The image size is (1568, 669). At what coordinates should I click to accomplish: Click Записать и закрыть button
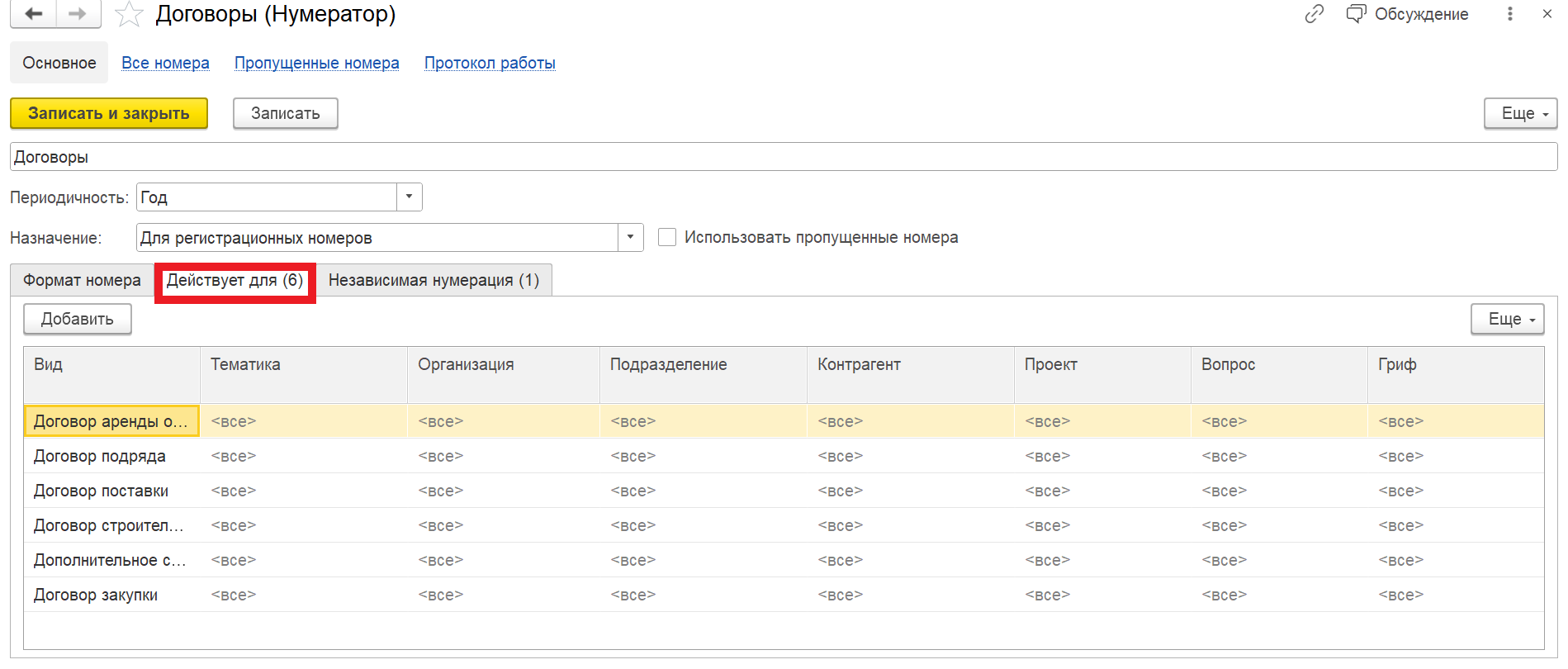(108, 114)
